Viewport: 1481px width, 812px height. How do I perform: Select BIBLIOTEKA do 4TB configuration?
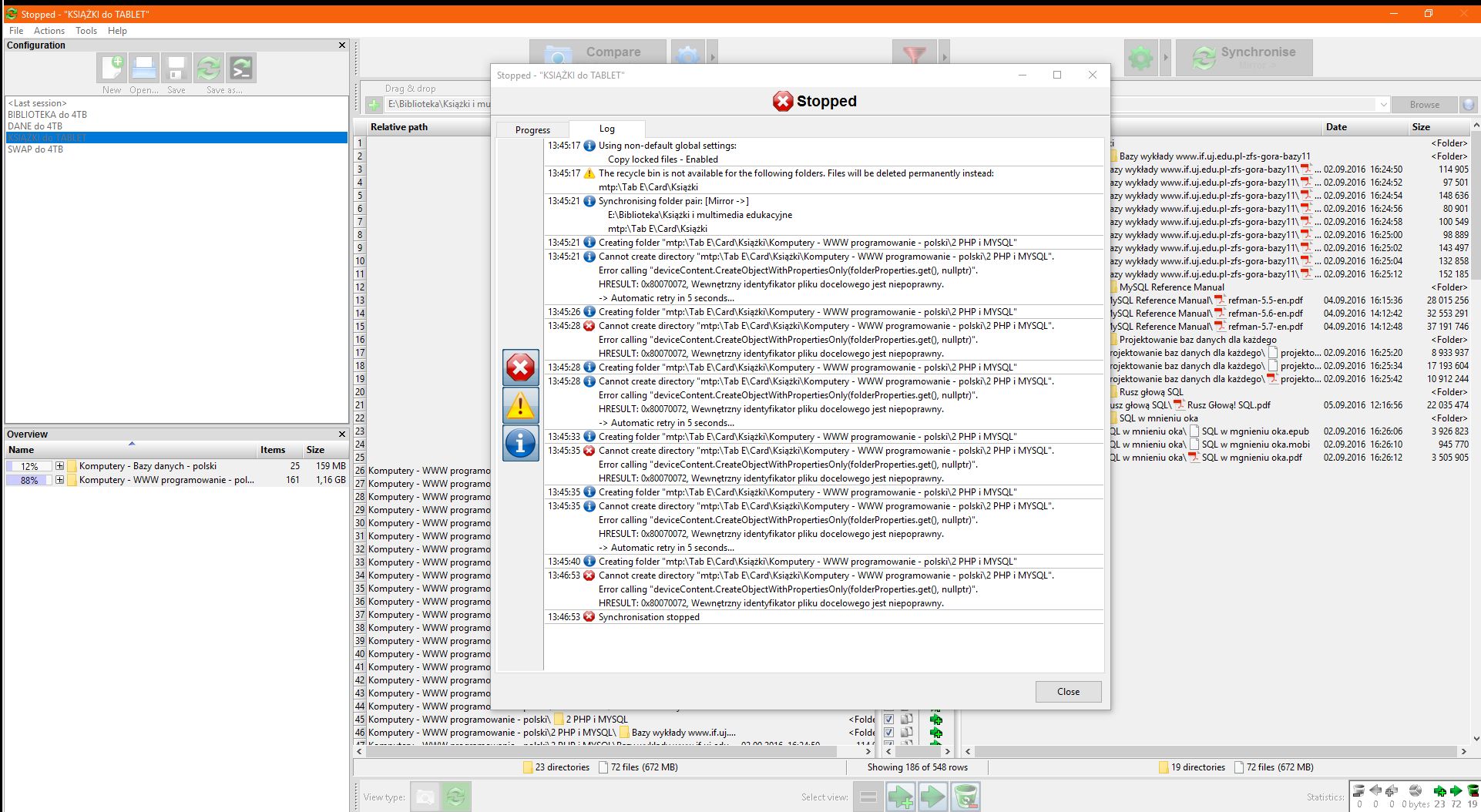point(176,115)
